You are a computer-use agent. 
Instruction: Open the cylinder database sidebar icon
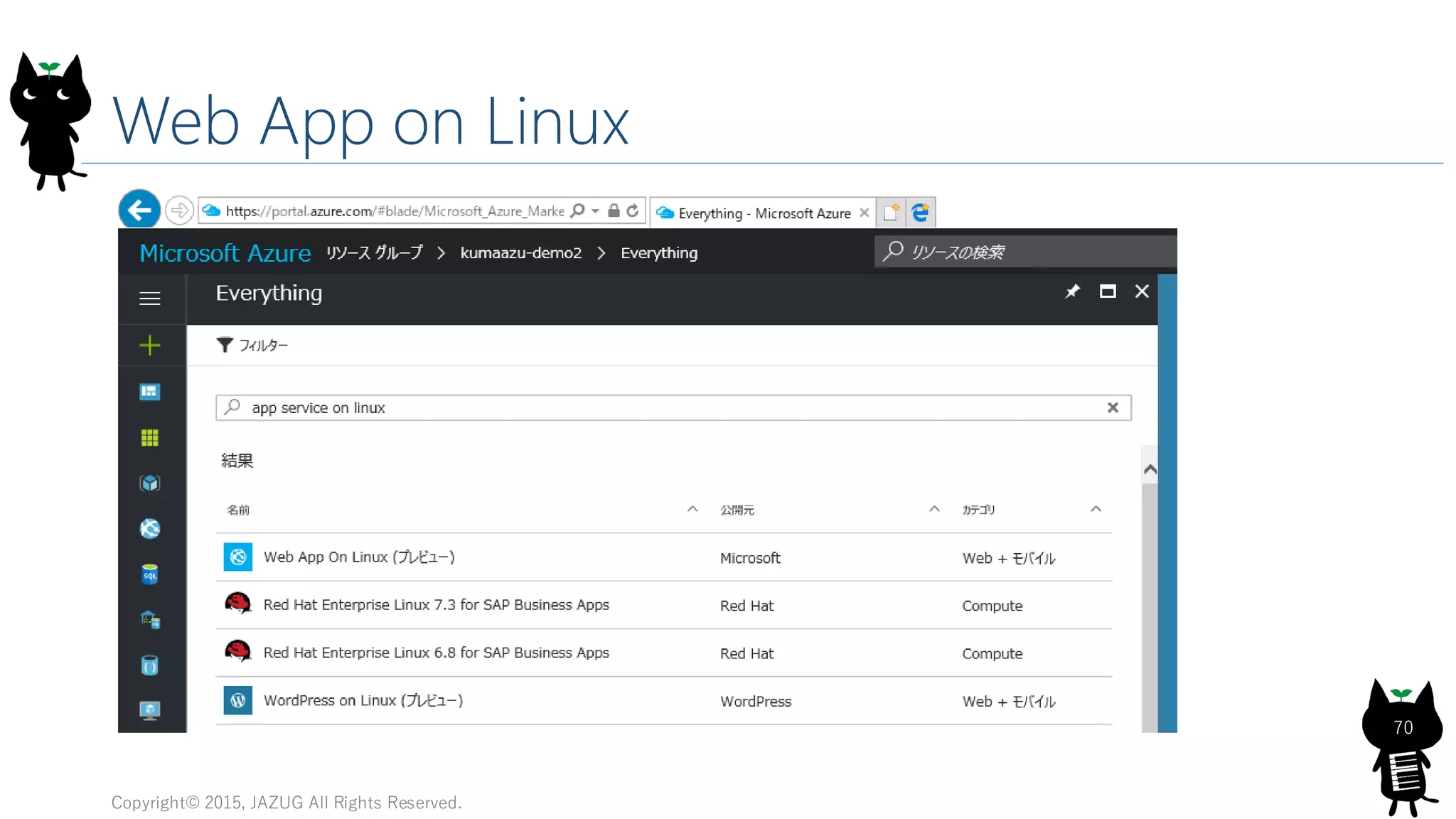point(150,665)
